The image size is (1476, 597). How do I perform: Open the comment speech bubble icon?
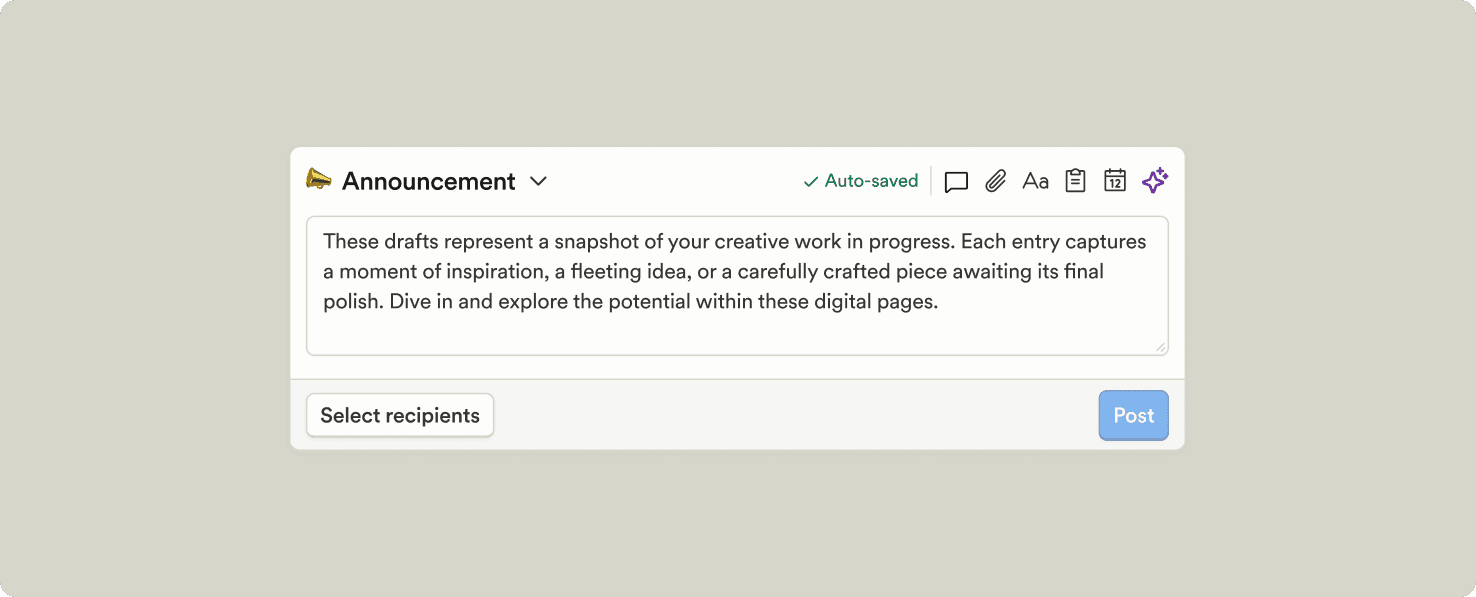pyautogui.click(x=956, y=181)
